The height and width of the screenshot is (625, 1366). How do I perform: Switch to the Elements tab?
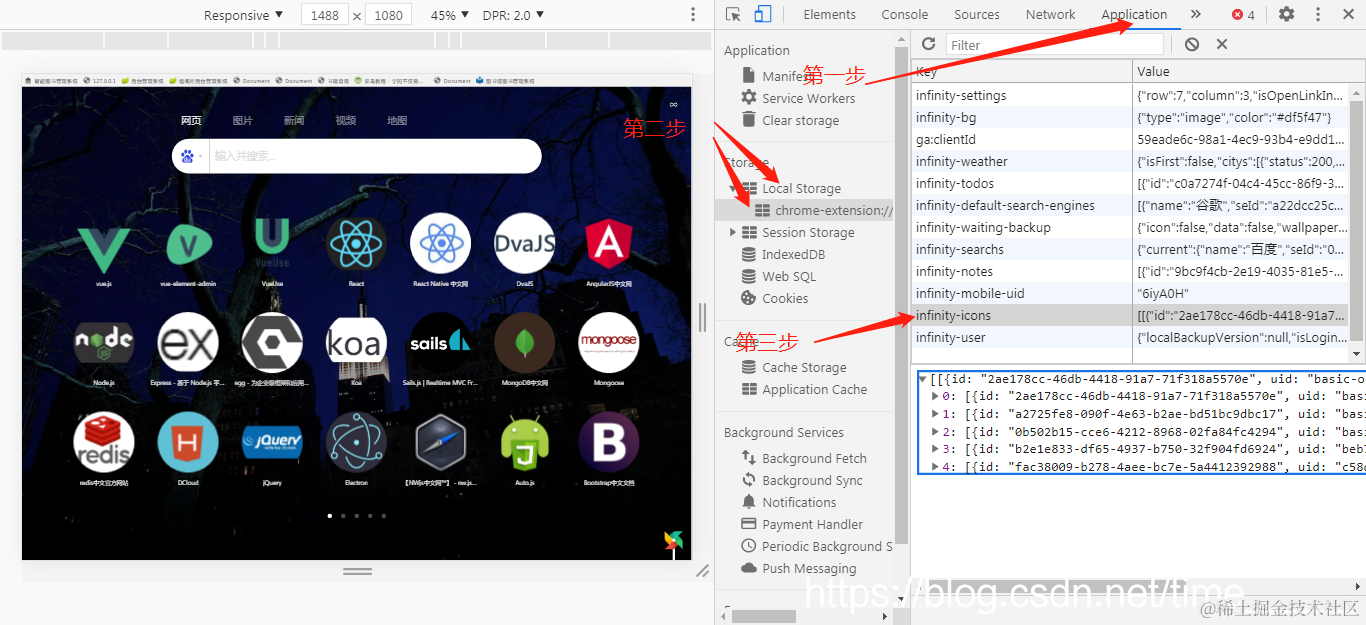coord(830,14)
